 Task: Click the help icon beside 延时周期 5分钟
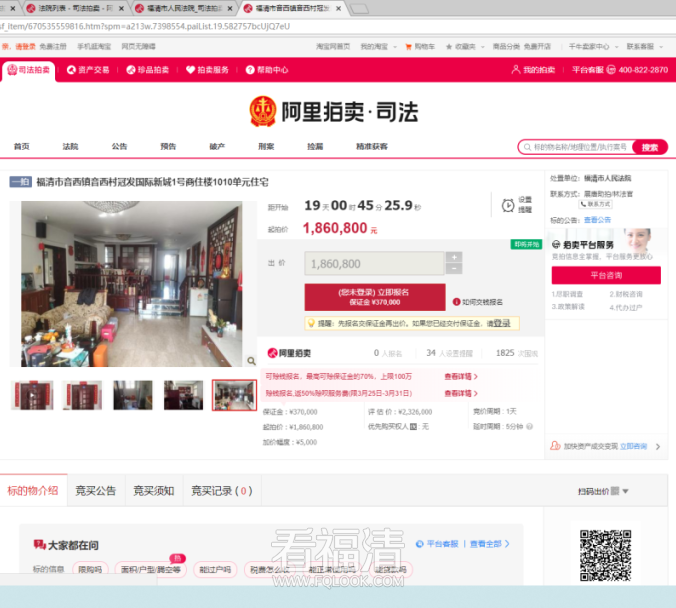[530, 426]
